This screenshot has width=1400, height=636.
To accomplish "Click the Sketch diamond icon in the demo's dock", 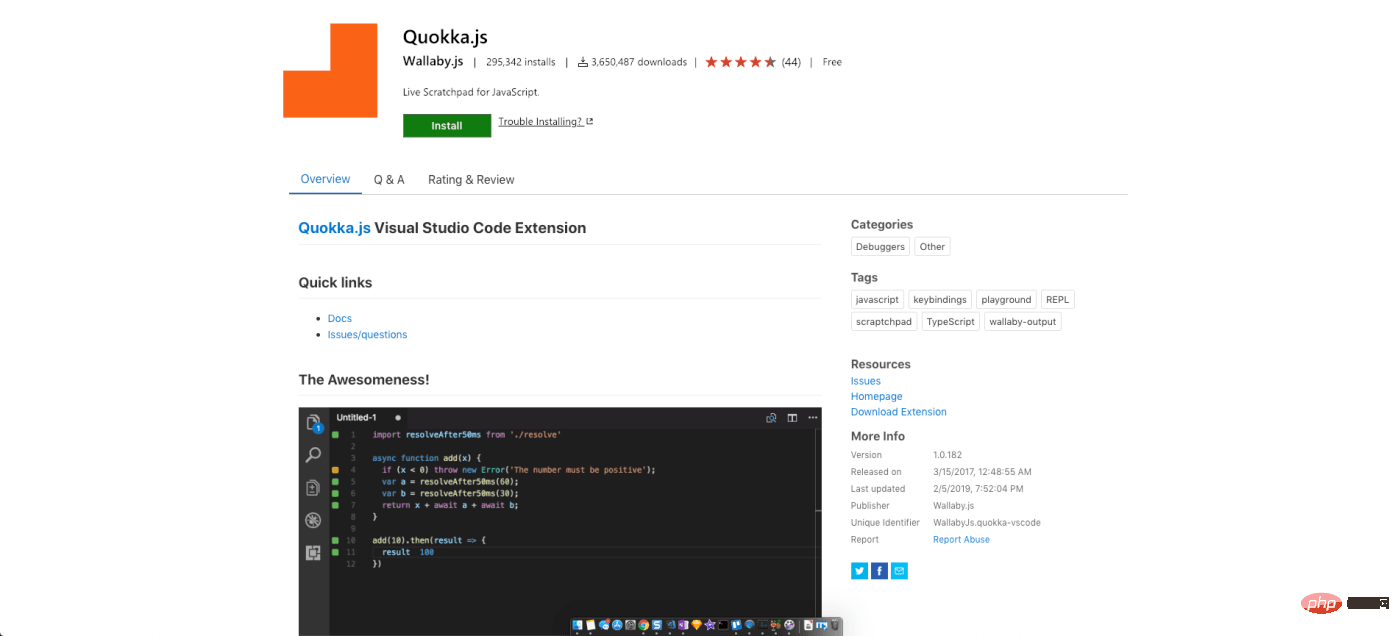I will (x=697, y=626).
